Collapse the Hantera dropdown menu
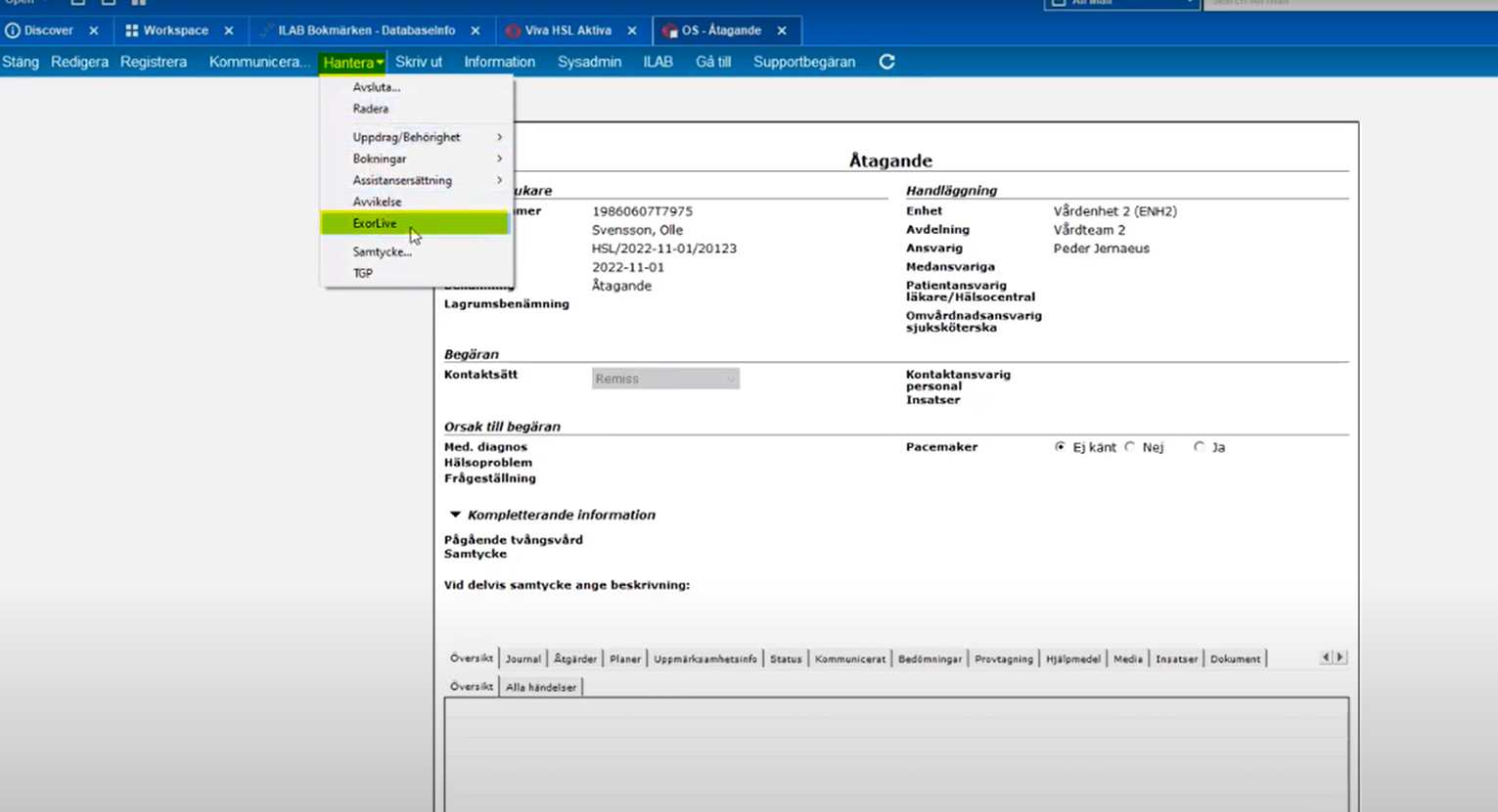This screenshot has height=812, width=1498. click(352, 63)
